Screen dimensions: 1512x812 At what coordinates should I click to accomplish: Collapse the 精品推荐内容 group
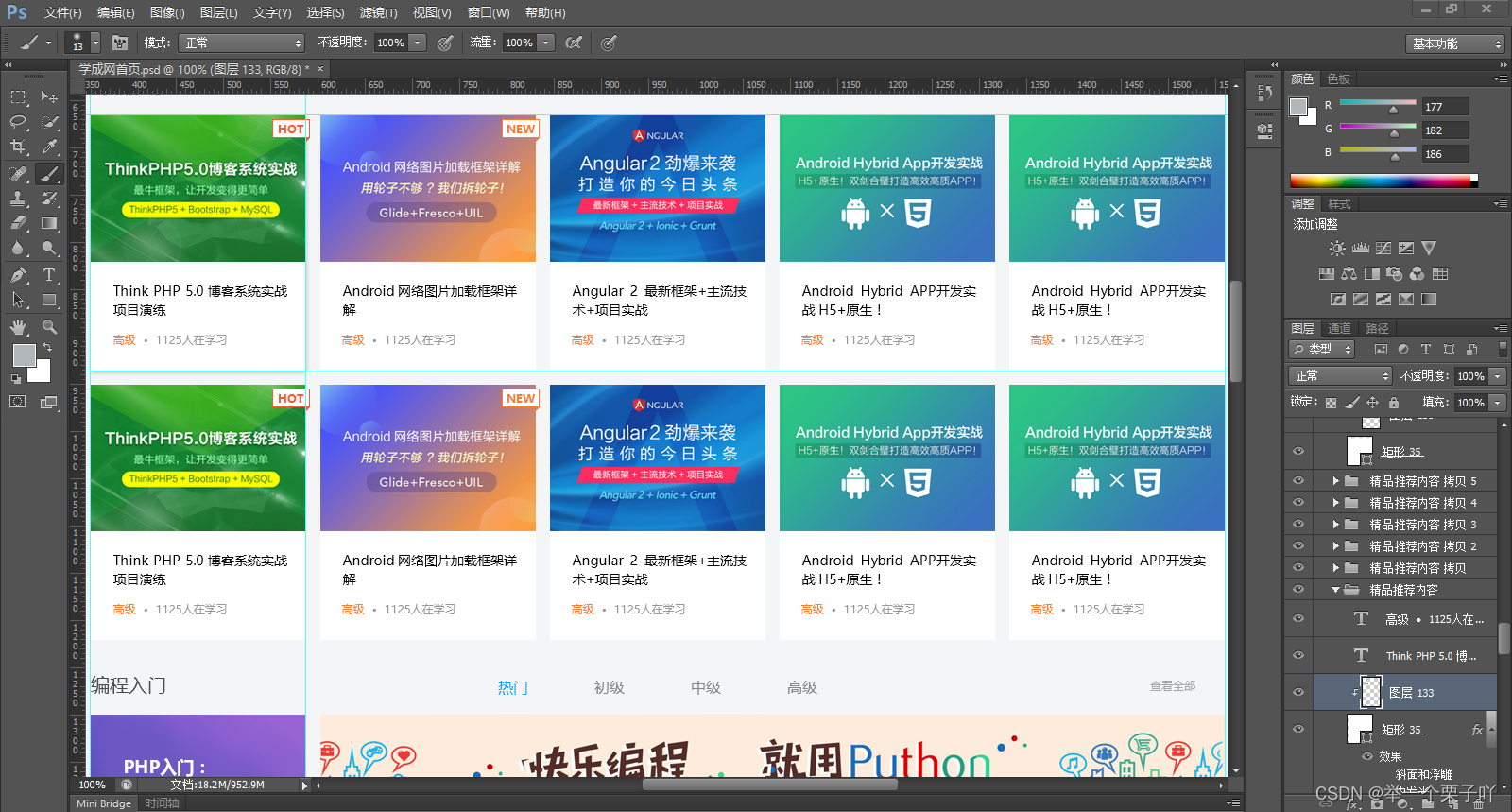click(x=1335, y=589)
